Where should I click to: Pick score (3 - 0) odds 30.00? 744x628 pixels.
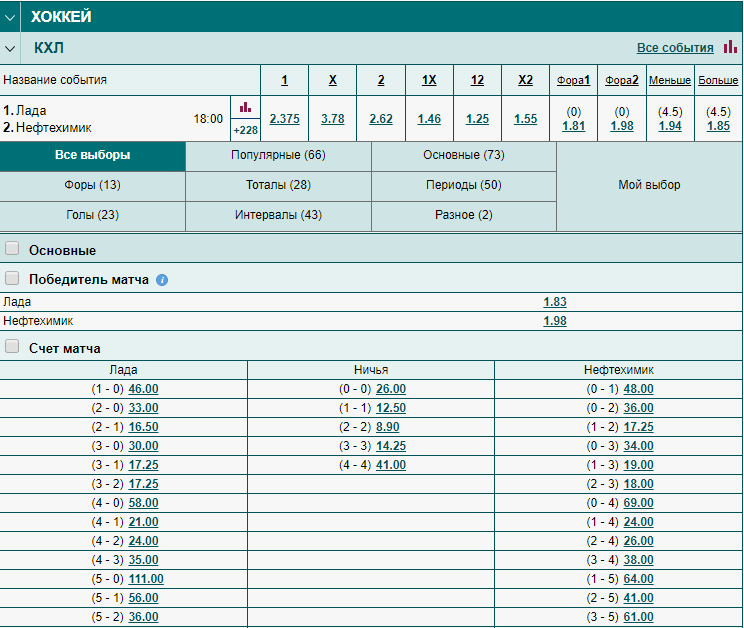[143, 446]
